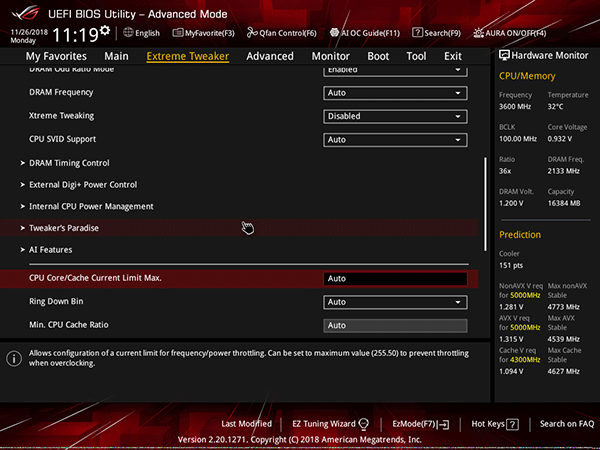Click the date 11/26/2018 Monday
The image size is (600, 450).
click(29, 36)
